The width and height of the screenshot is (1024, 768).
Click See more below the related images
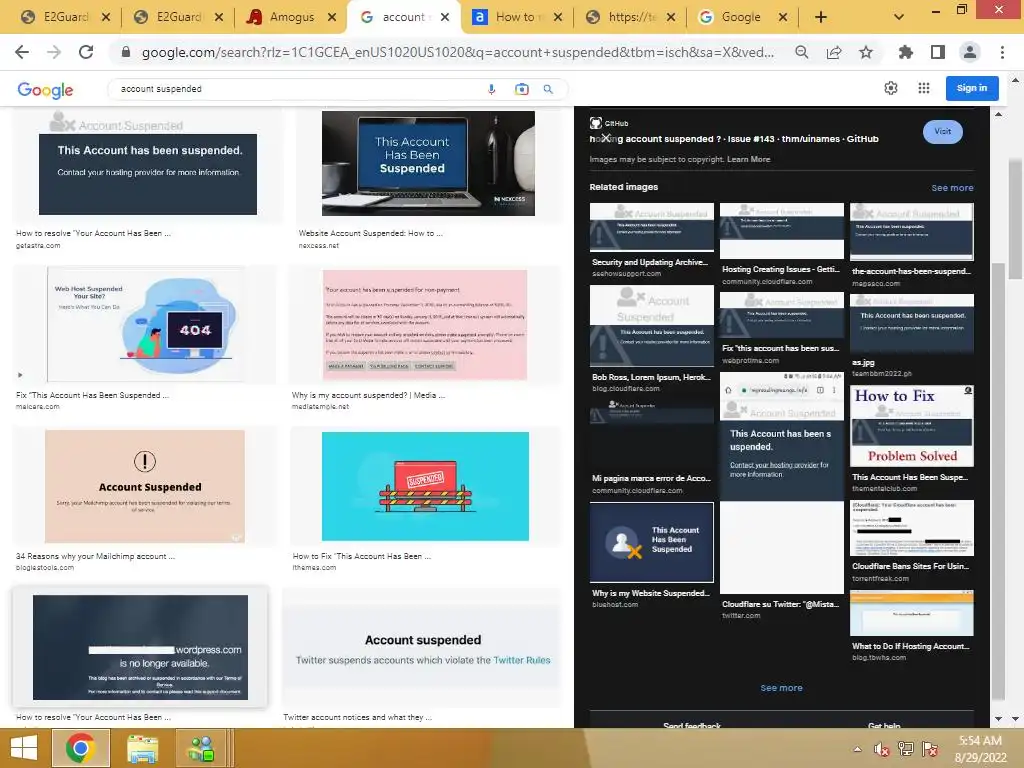click(x=781, y=688)
